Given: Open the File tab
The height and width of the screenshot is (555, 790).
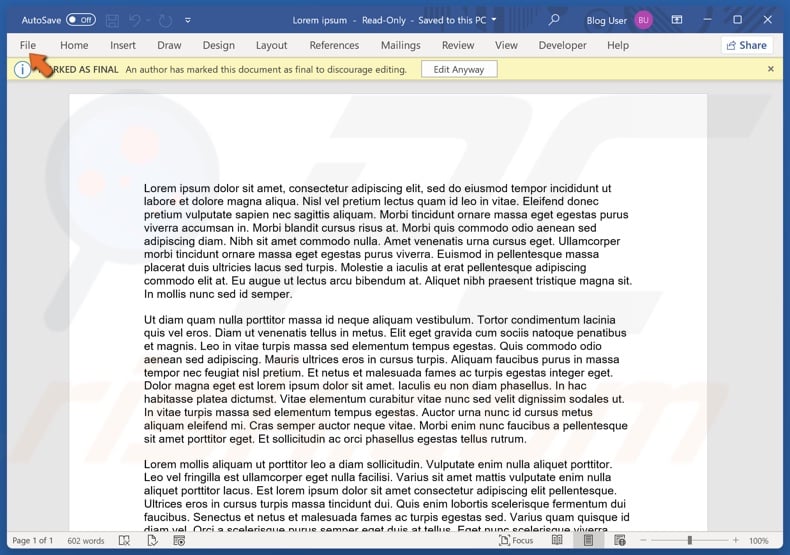Looking at the screenshot, I should click(28, 45).
